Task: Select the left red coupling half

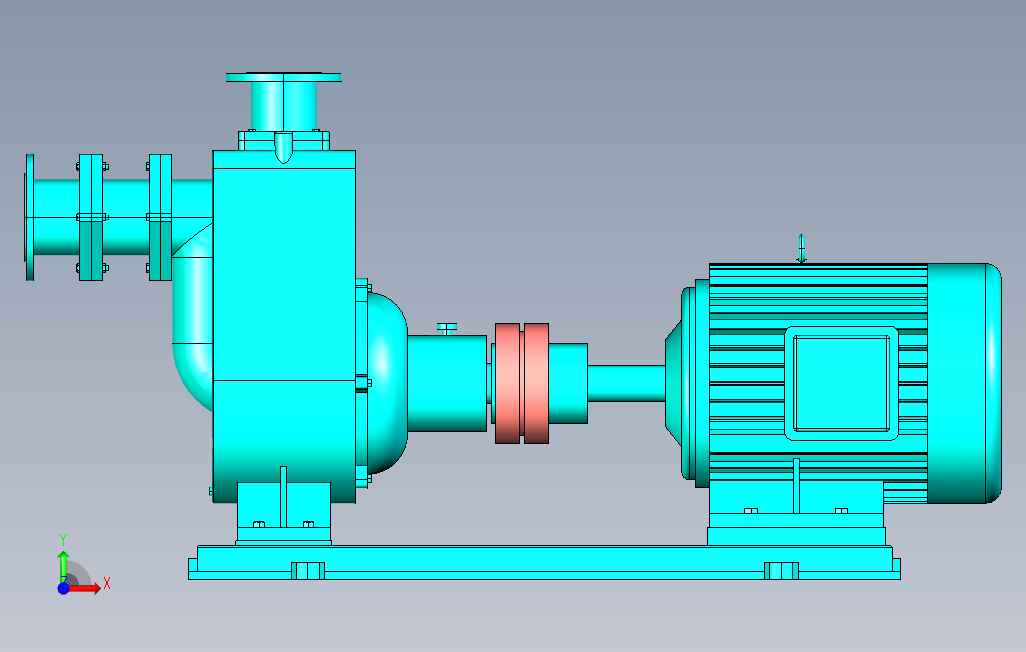Action: 507,384
